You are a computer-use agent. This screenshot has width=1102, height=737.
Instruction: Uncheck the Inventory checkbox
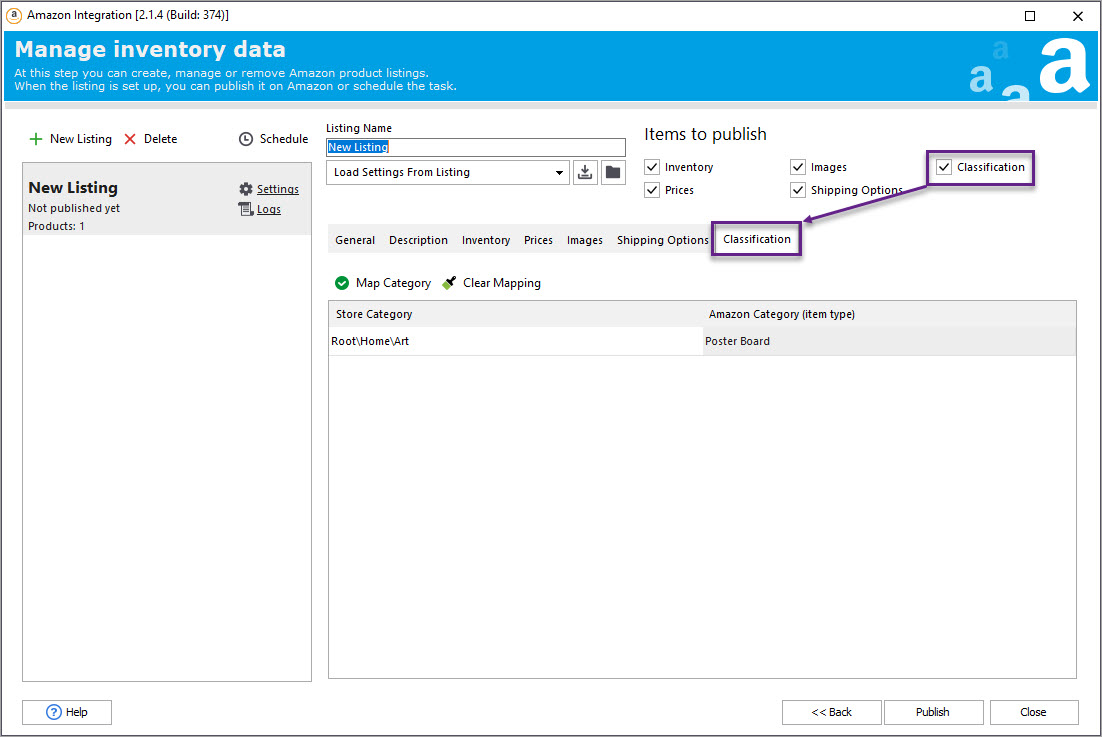[652, 167]
